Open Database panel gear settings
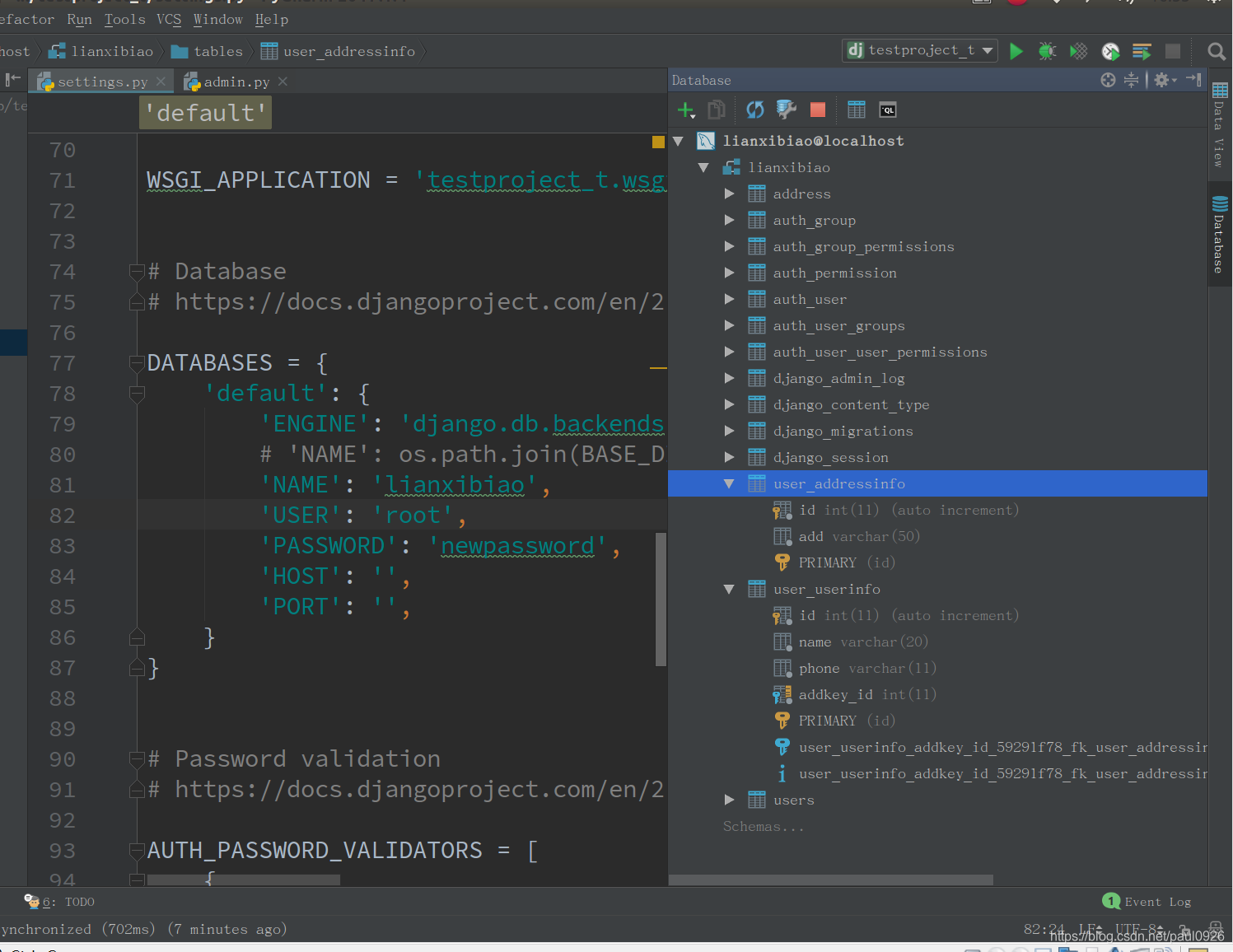This screenshot has width=1233, height=952. pos(1165,80)
